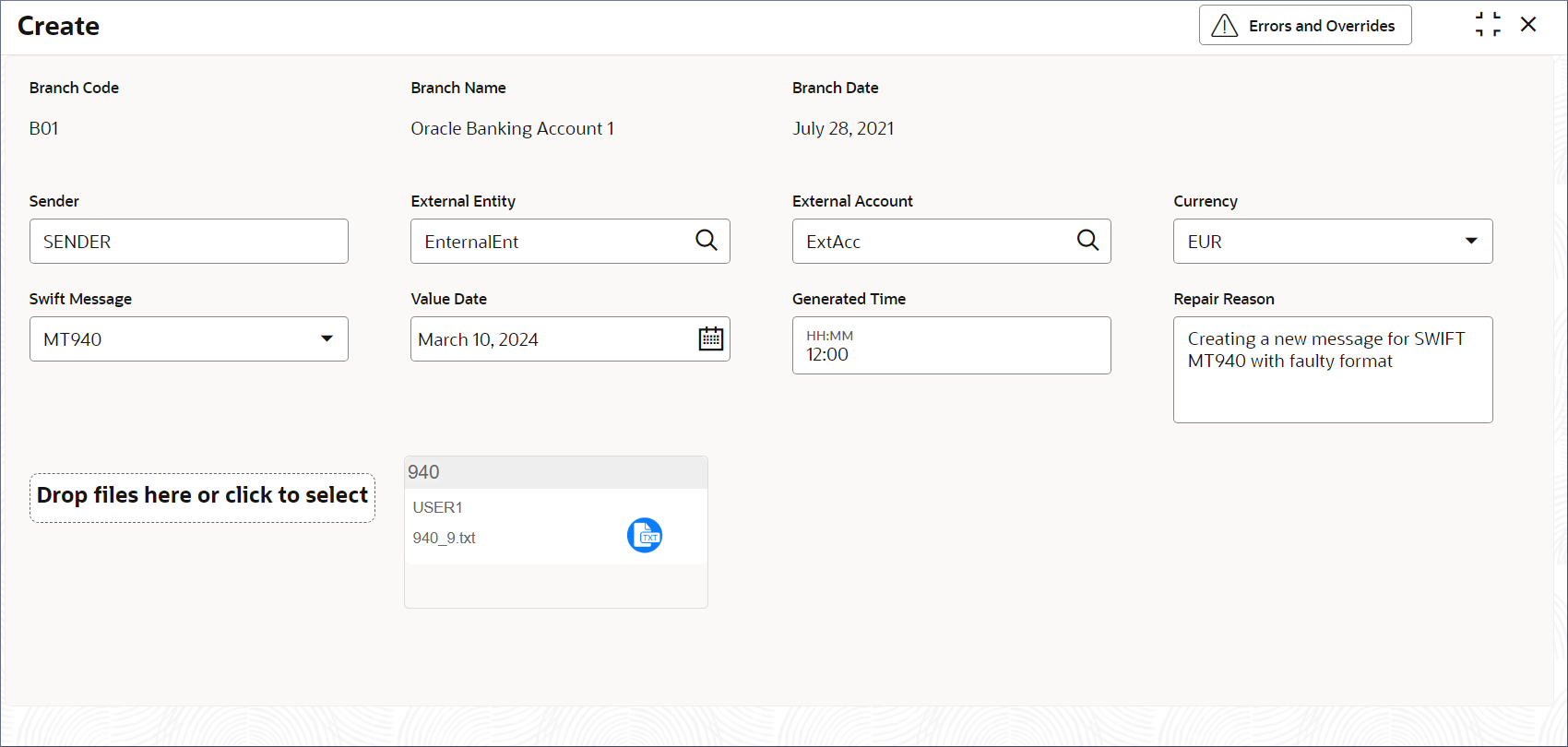
Task: Close the Create screen
Action: [1528, 25]
